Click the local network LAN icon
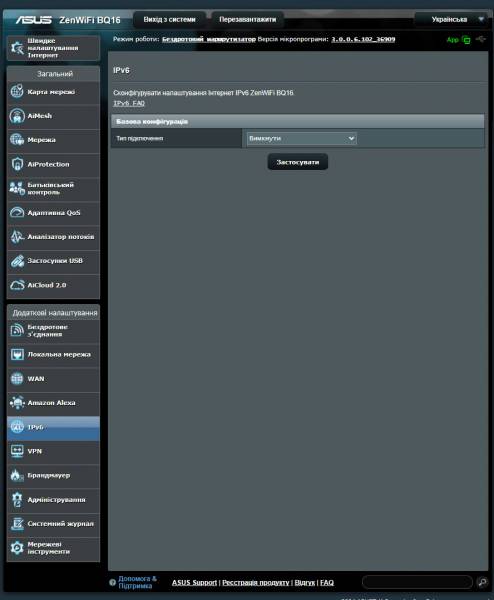The height and width of the screenshot is (600, 494). click(x=17, y=354)
